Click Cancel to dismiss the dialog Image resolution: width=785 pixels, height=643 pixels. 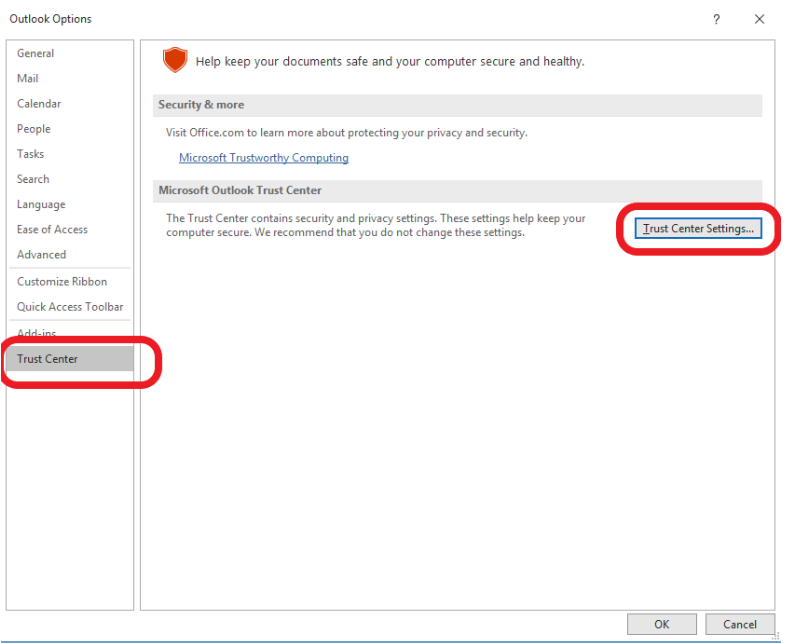(740, 624)
